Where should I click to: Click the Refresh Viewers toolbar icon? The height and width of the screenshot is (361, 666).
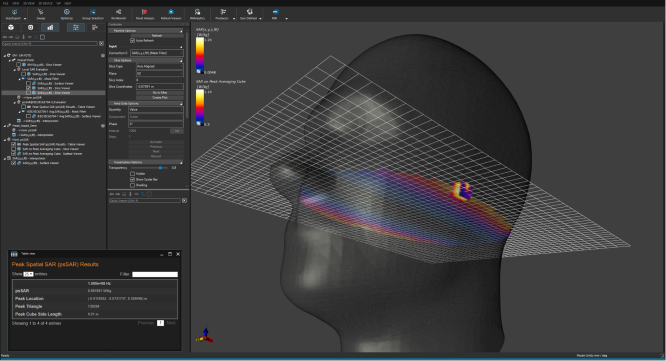tap(171, 14)
